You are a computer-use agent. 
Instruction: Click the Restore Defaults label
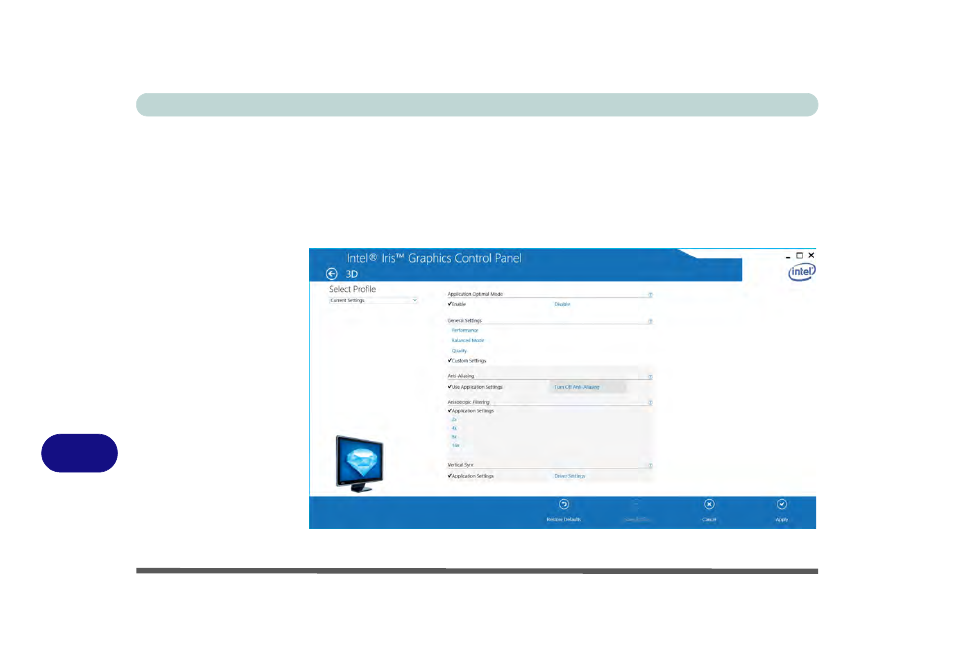click(563, 519)
